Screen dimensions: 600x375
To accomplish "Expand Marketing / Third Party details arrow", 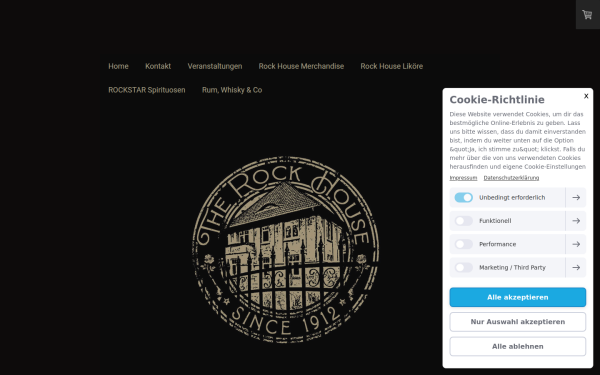I will tap(576, 267).
